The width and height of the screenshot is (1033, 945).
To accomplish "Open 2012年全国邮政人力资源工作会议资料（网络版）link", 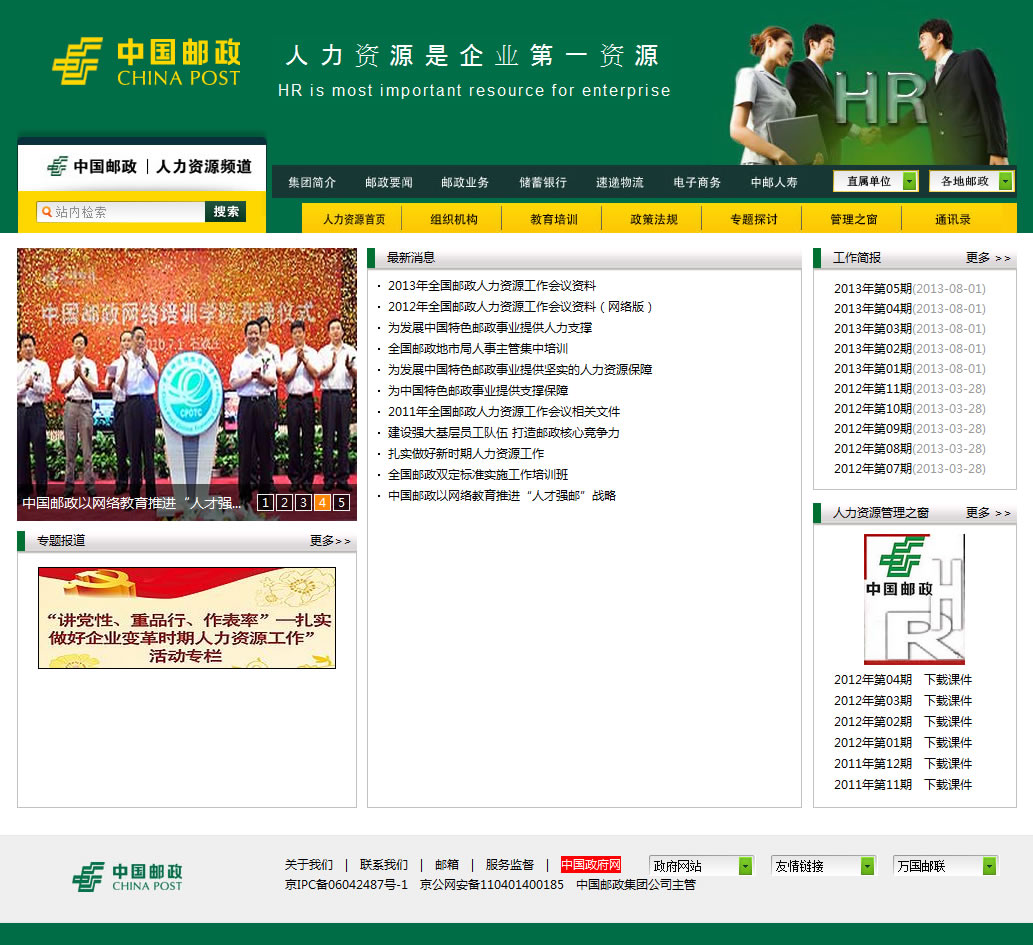I will [x=520, y=306].
